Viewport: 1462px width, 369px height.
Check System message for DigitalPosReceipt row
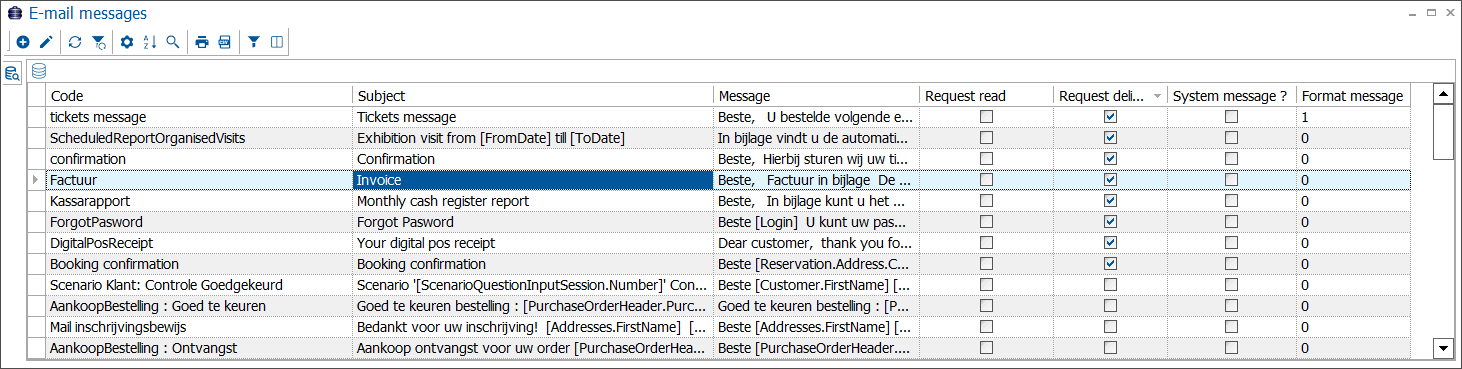(1231, 243)
